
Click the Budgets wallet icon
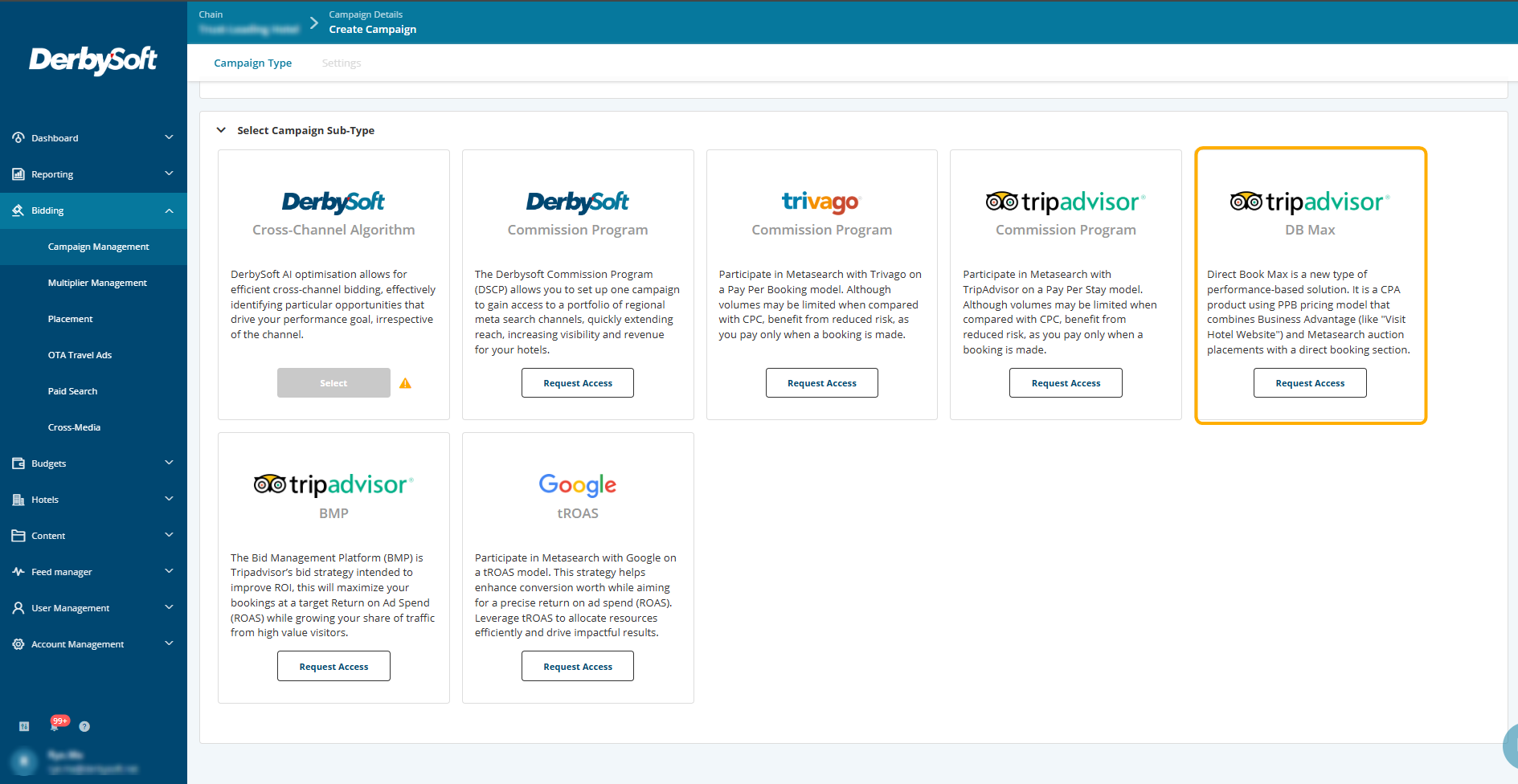(18, 463)
